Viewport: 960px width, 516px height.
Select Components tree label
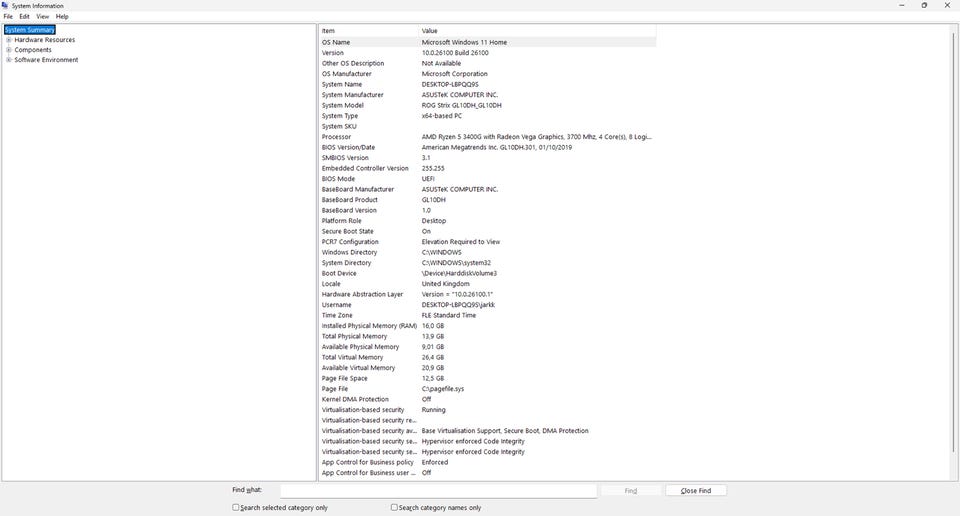(33, 50)
